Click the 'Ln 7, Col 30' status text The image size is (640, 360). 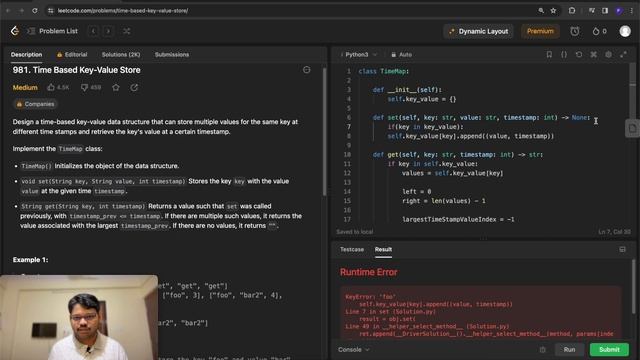click(614, 232)
